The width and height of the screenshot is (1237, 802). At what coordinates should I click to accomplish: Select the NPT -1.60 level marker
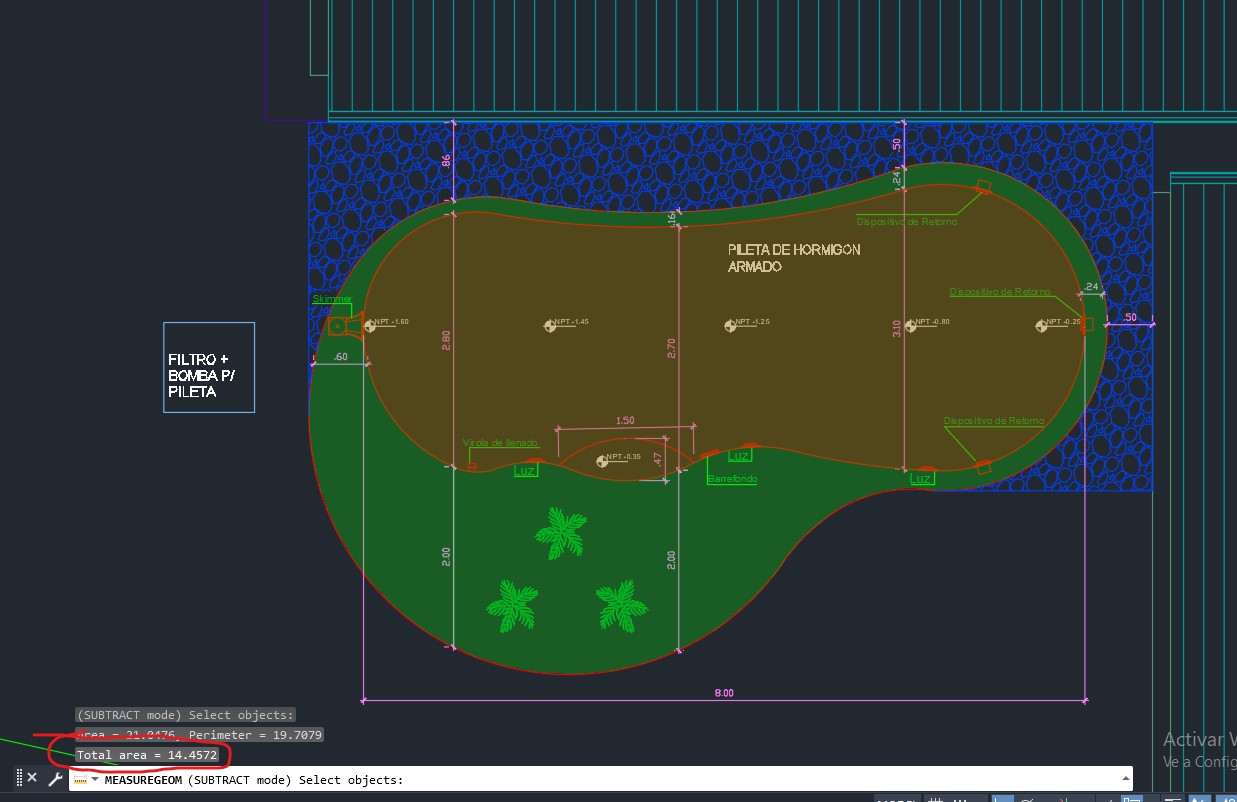point(369,324)
